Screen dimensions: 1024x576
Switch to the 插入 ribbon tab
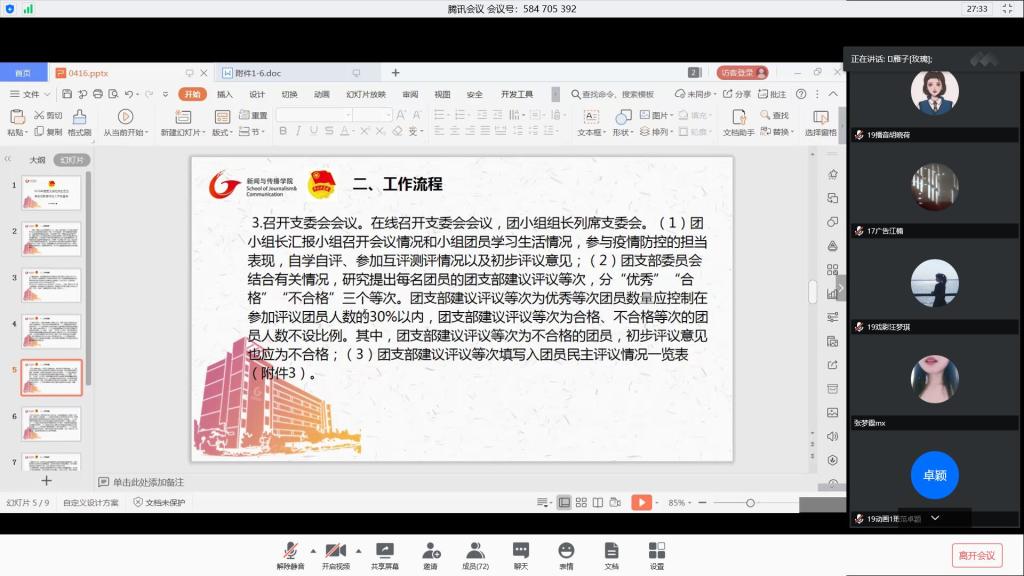click(x=225, y=94)
